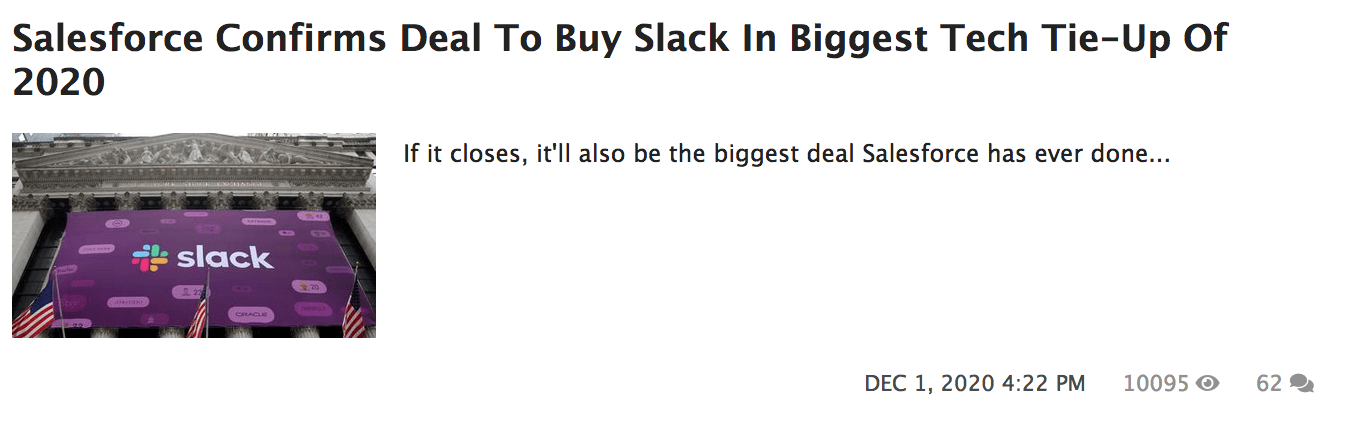The height and width of the screenshot is (442, 1368).
Task: Open comments via speech bubbles icon
Action: (x=1301, y=383)
